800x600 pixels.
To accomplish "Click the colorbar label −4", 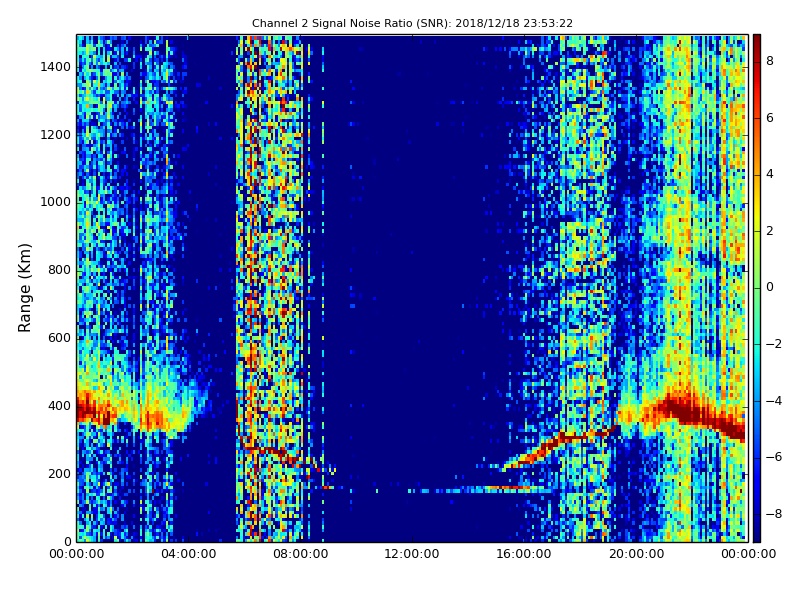I will click(773, 401).
